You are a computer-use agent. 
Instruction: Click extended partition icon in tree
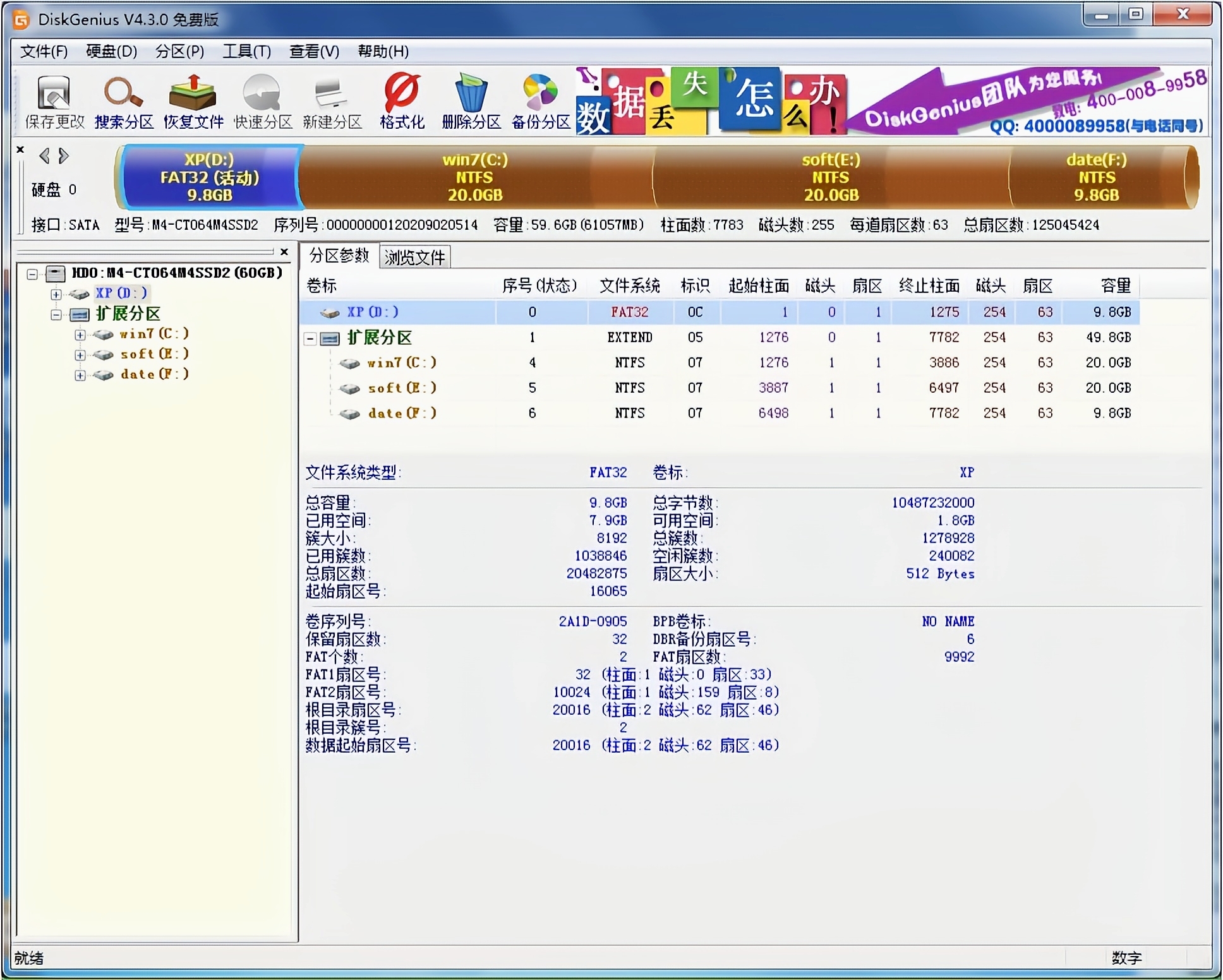80,314
